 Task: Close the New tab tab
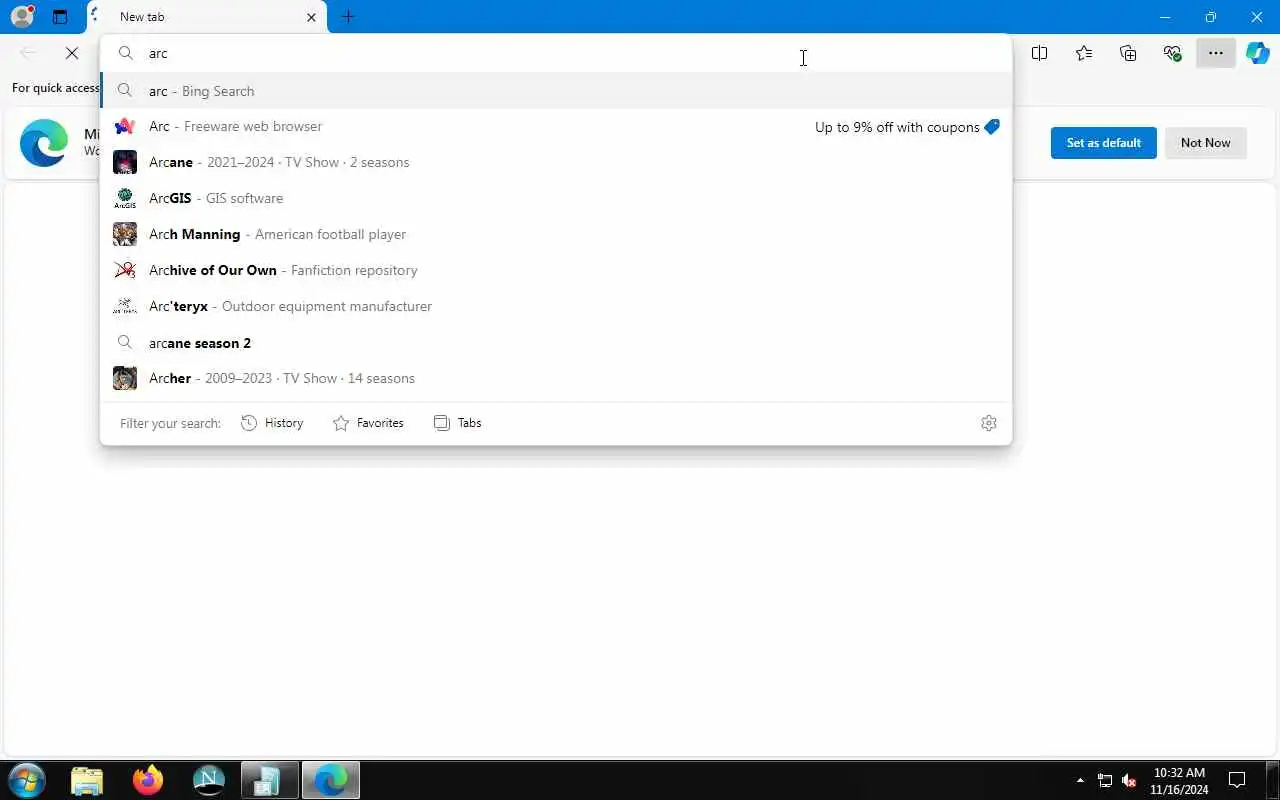click(x=311, y=17)
